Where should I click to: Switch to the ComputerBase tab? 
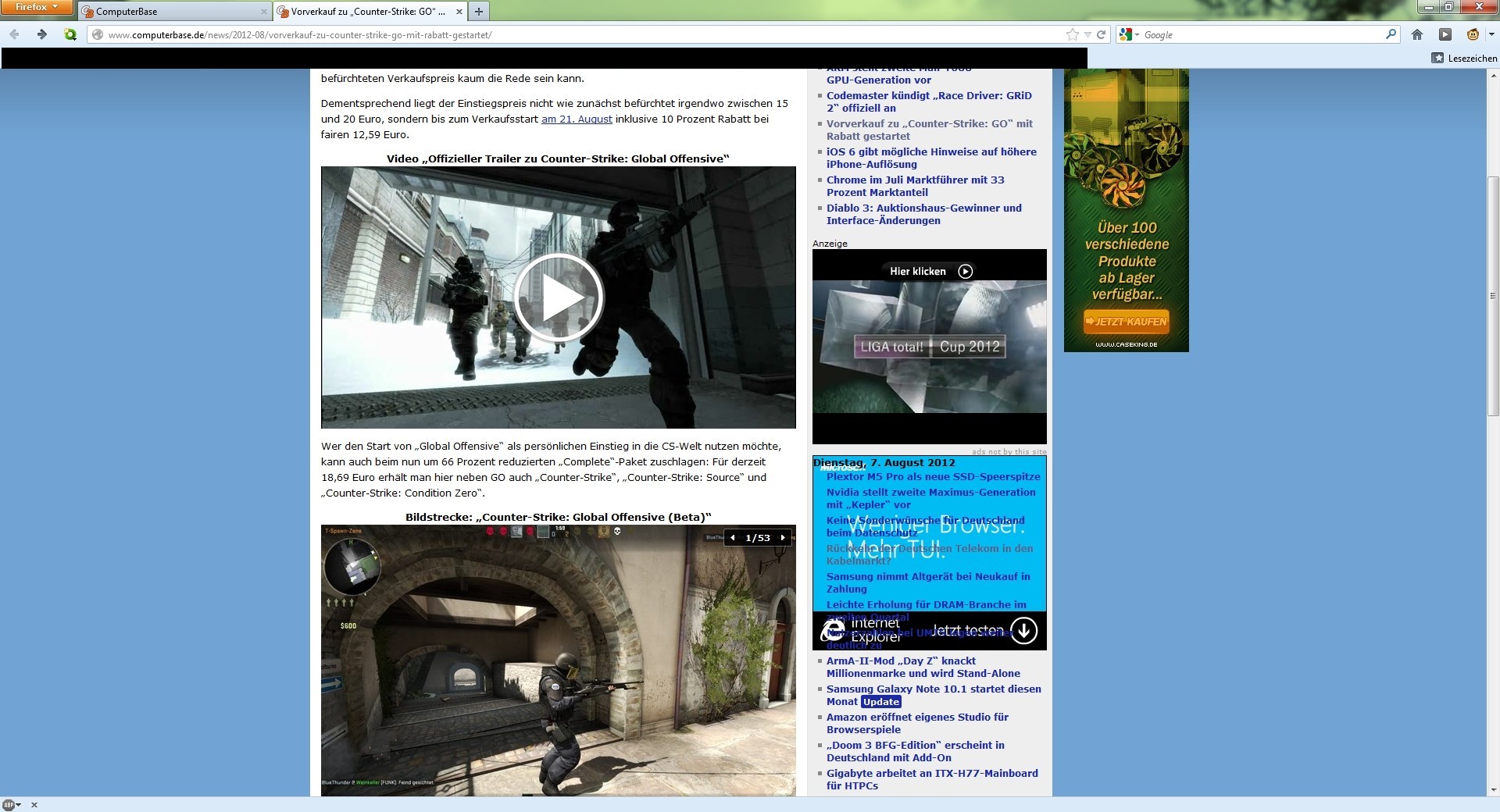click(174, 11)
